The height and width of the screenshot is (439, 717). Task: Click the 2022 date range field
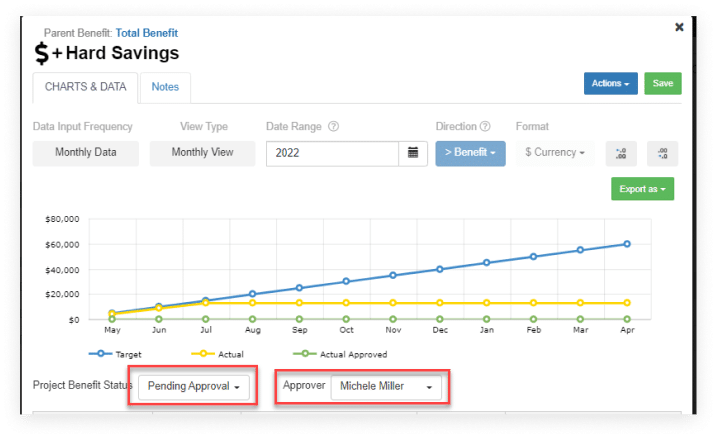[x=332, y=153]
